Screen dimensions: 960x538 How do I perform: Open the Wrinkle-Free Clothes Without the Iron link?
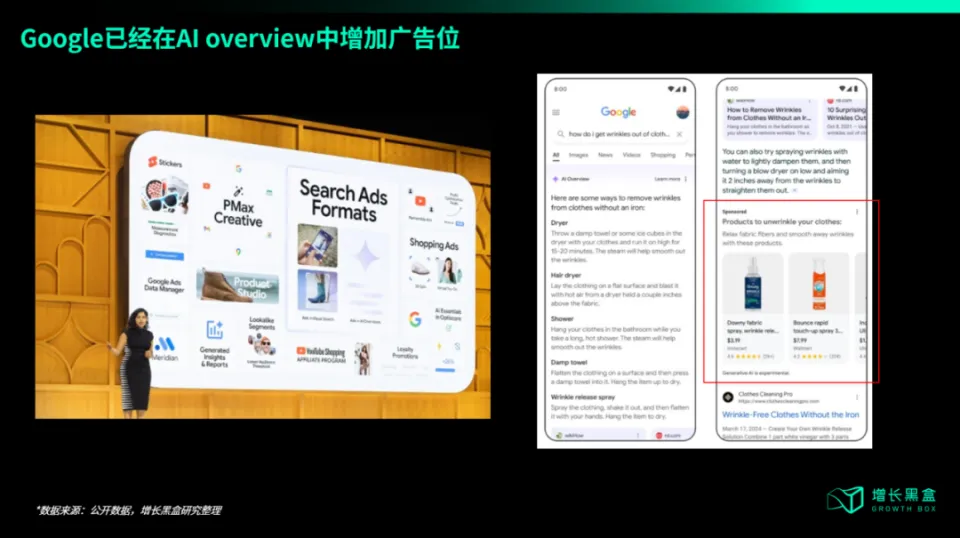tap(790, 414)
